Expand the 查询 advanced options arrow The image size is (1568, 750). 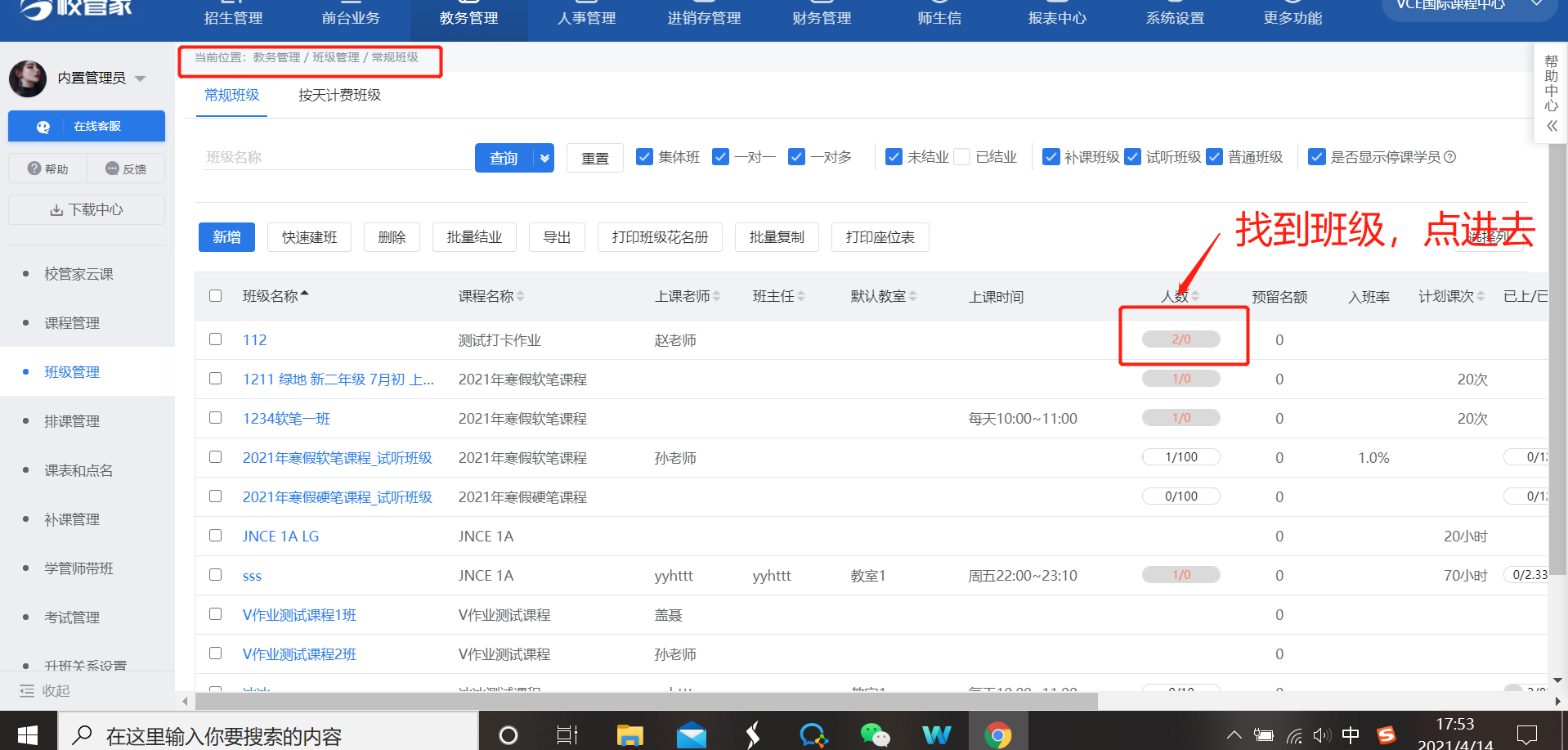point(544,158)
